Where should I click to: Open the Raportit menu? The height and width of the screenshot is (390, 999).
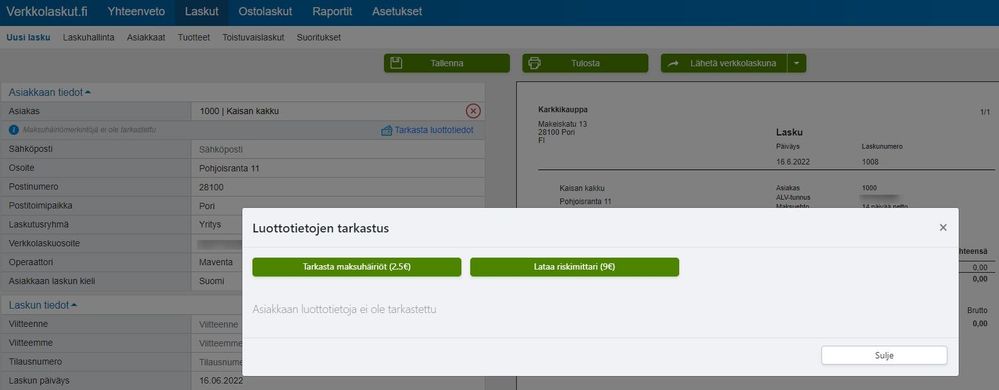pos(332,11)
